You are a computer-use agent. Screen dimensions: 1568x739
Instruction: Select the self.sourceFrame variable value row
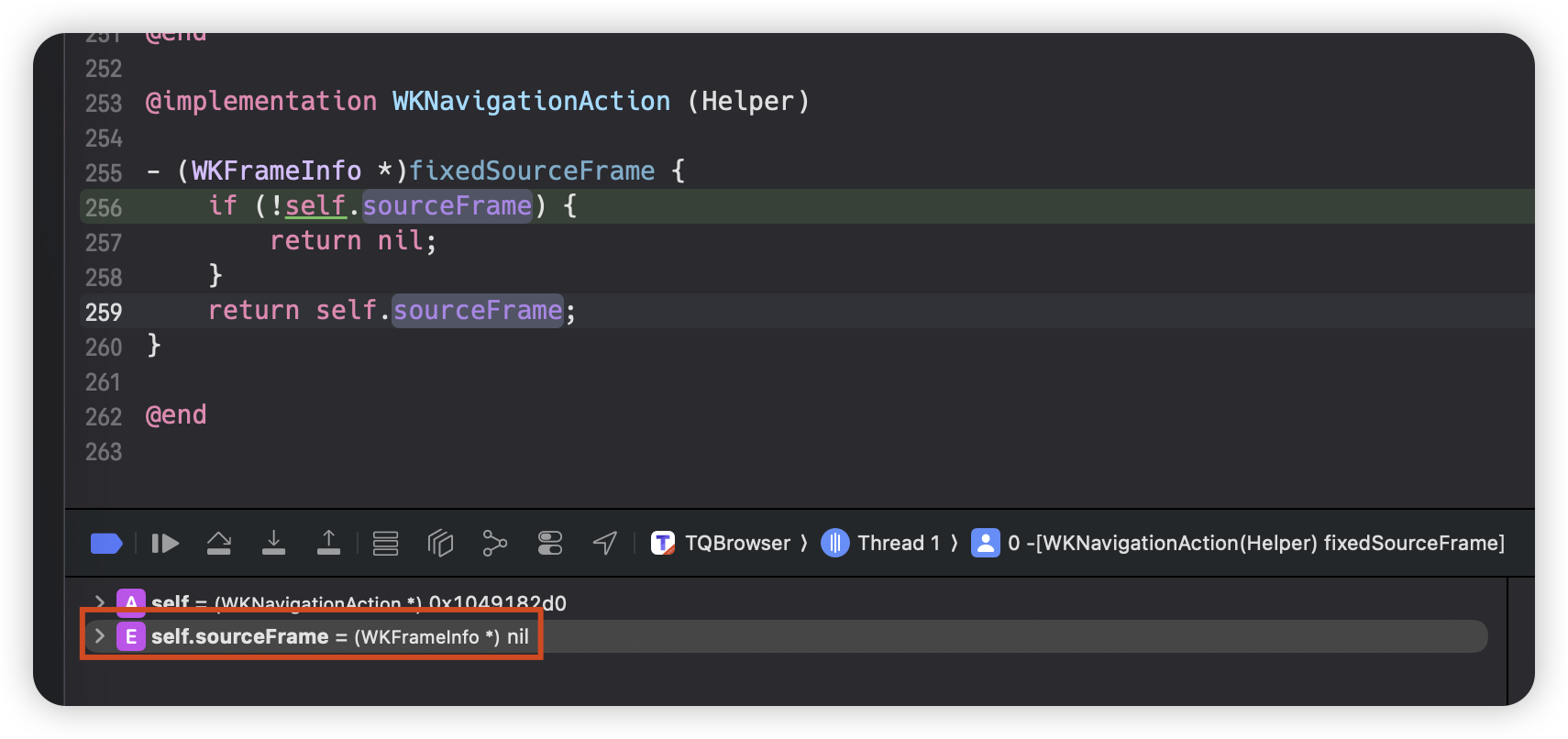(x=825, y=636)
